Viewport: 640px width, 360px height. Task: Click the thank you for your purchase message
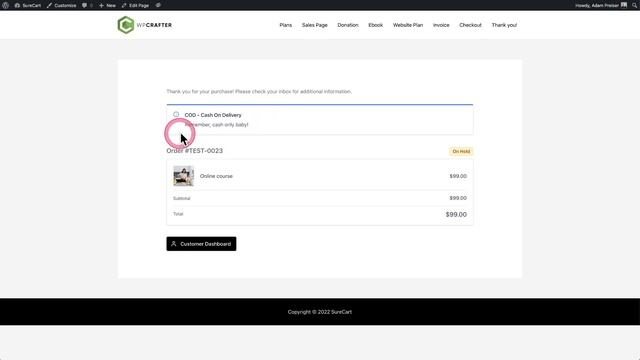pyautogui.click(x=259, y=91)
